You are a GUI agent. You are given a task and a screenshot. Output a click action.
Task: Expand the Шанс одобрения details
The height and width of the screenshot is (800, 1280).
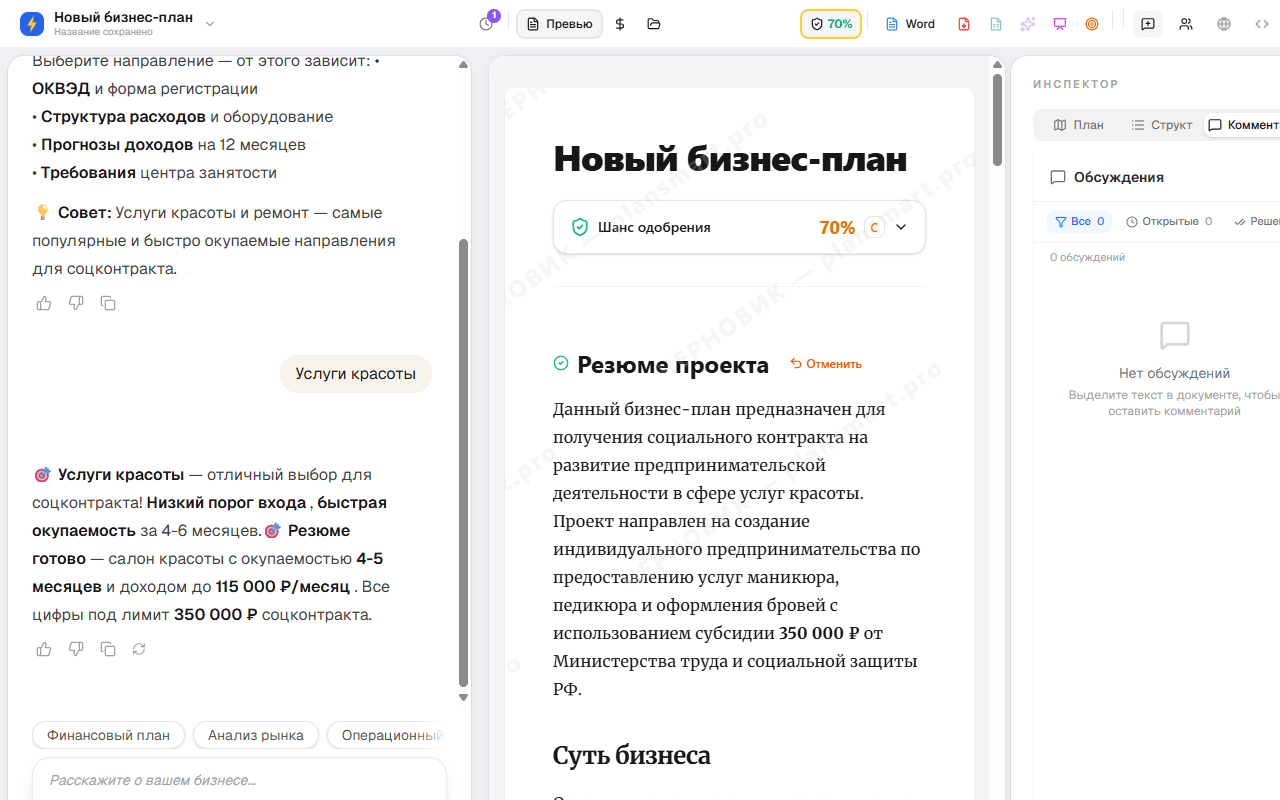(899, 227)
